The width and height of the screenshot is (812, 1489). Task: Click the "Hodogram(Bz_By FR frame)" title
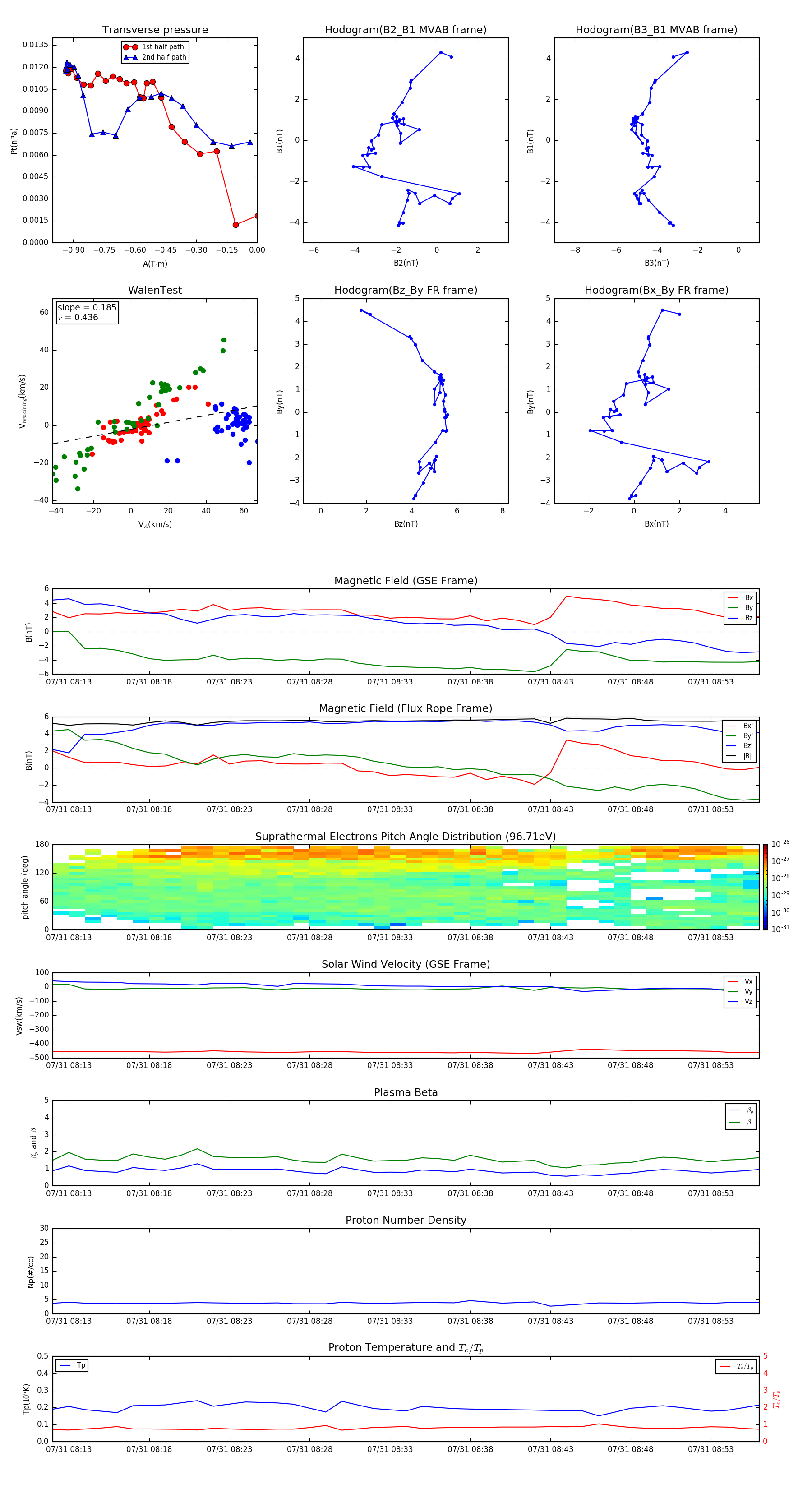pyautogui.click(x=406, y=290)
